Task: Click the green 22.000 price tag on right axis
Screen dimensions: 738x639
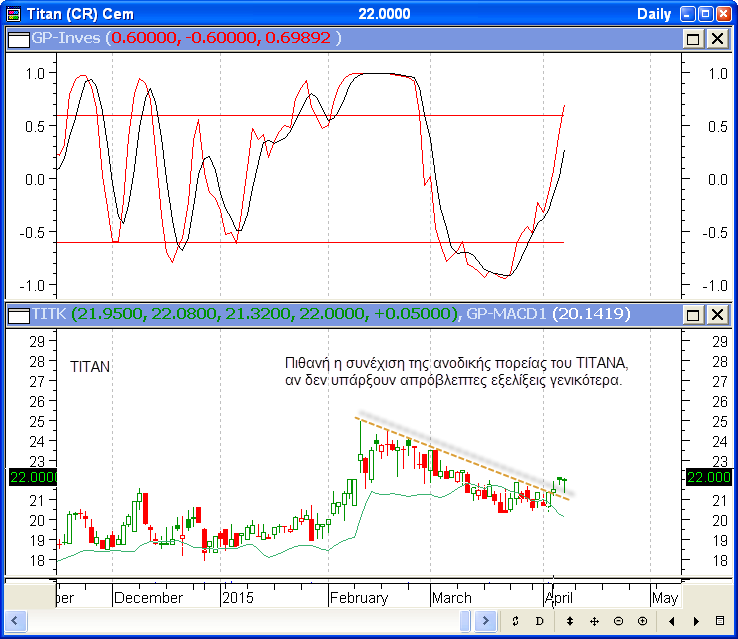Action: point(708,477)
